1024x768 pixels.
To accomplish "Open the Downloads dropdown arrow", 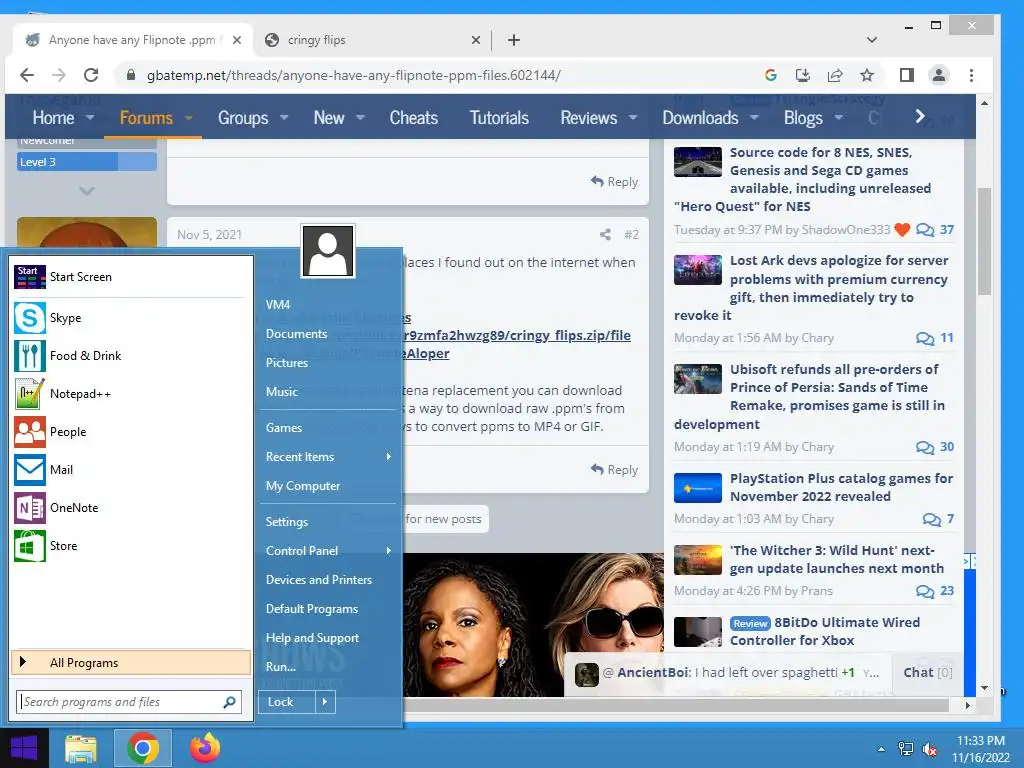I will click(754, 118).
